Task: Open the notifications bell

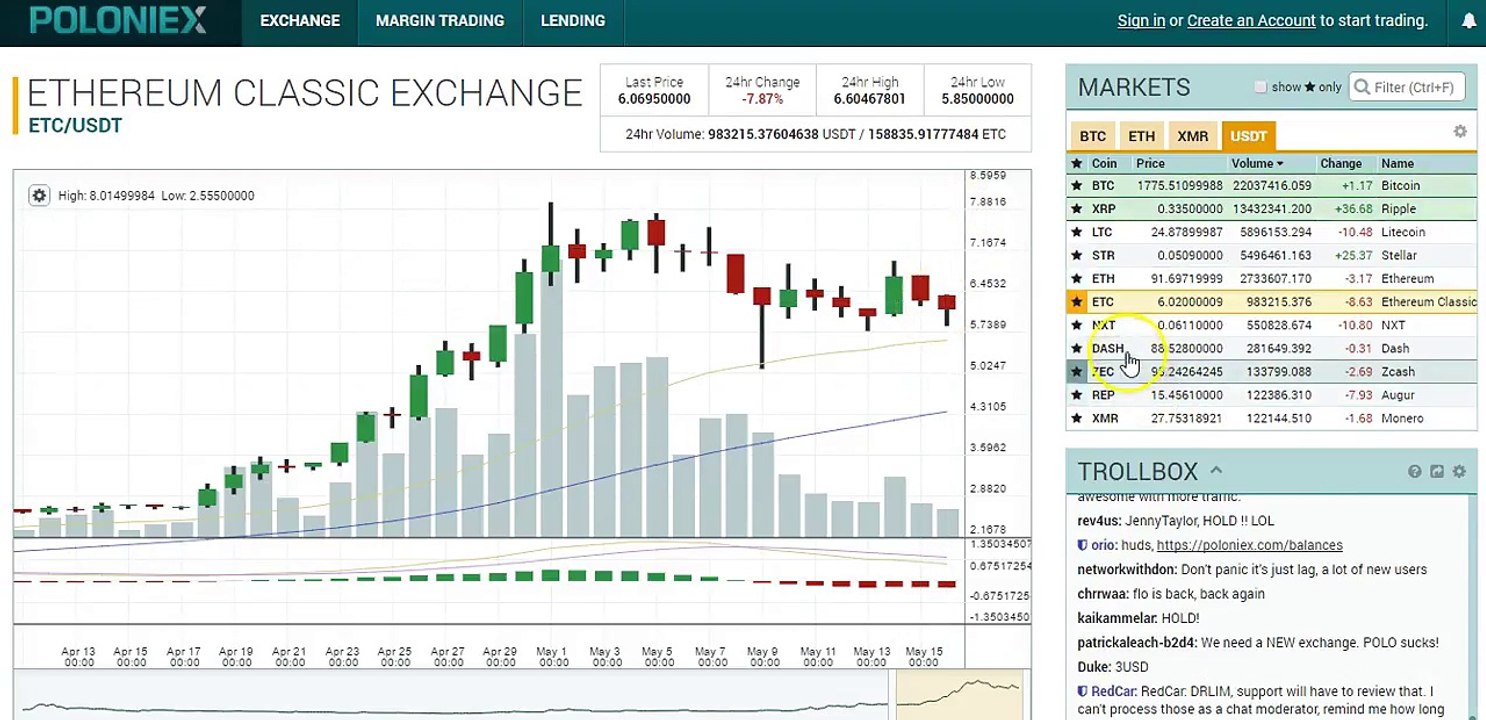Action: tap(1469, 21)
